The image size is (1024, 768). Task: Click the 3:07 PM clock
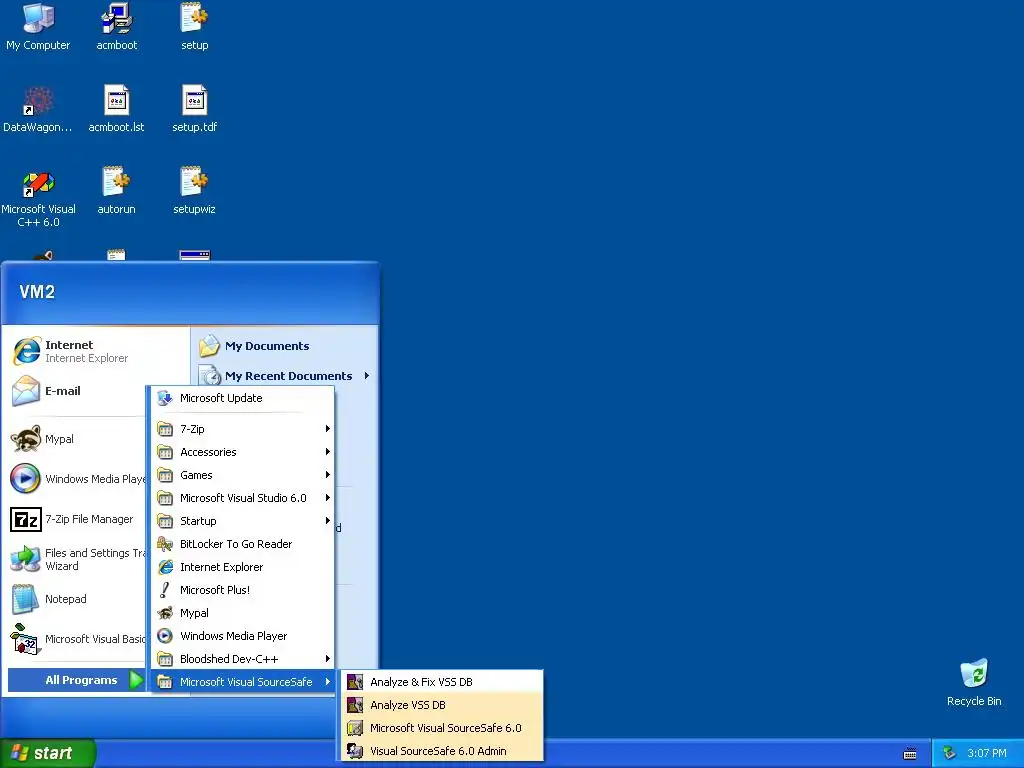click(987, 754)
